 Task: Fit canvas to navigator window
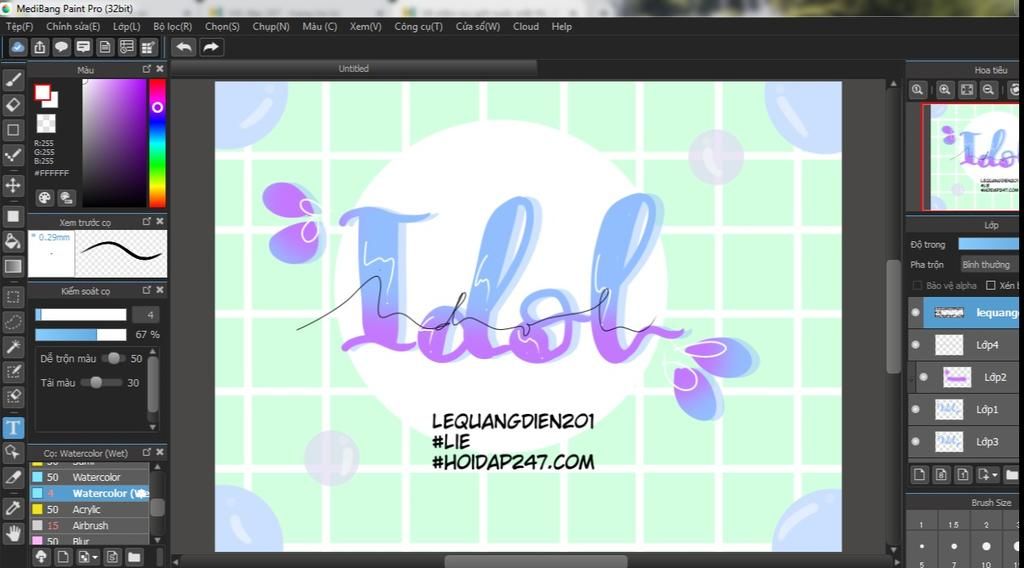click(967, 90)
